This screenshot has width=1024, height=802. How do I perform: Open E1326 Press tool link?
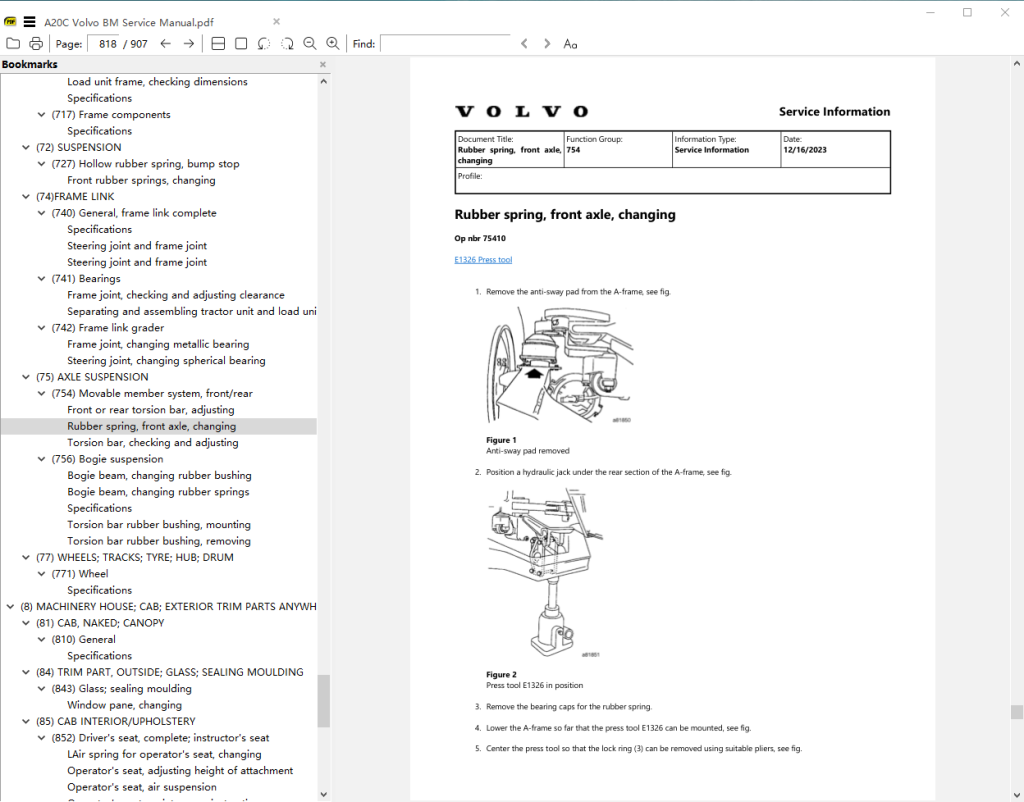click(483, 260)
